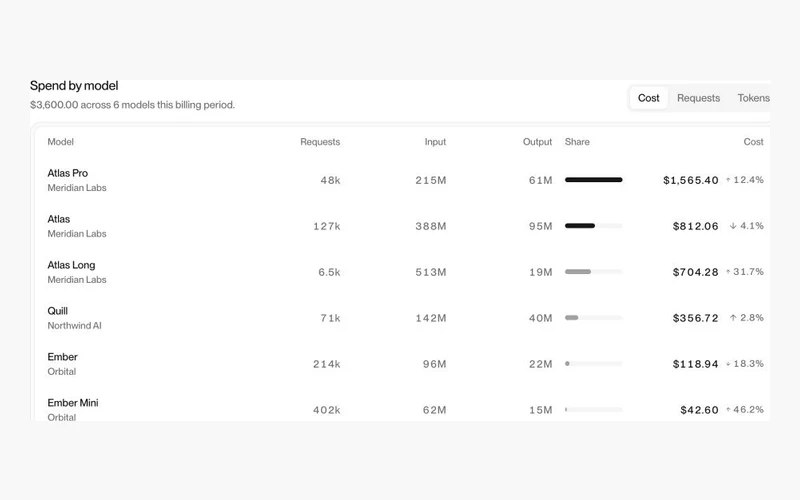The width and height of the screenshot is (800, 500).
Task: Click the 22M output value
Action: coord(540,364)
